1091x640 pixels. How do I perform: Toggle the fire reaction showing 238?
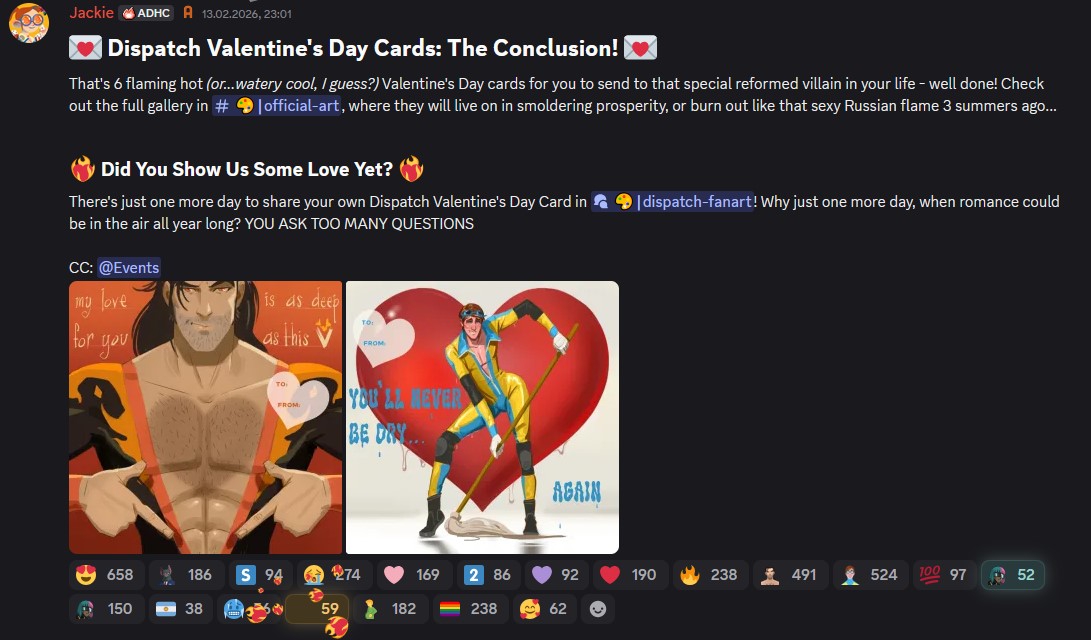[x=710, y=575]
